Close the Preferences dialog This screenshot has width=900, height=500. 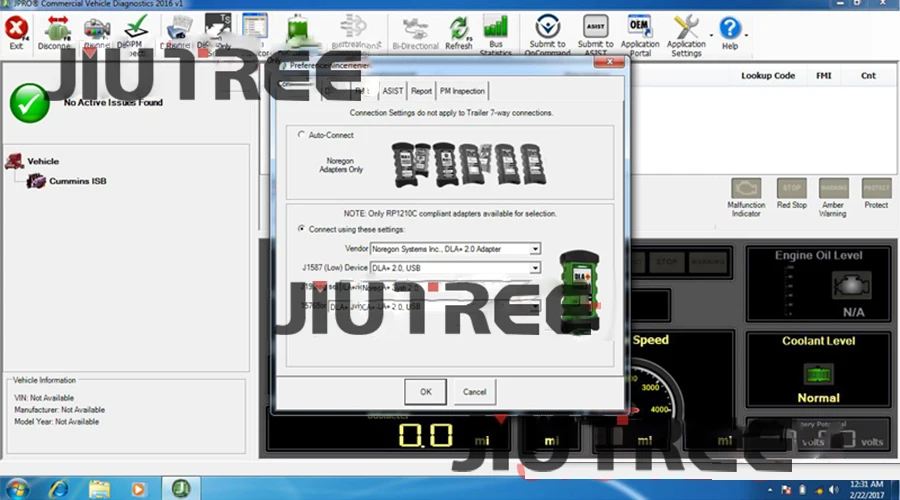609,61
